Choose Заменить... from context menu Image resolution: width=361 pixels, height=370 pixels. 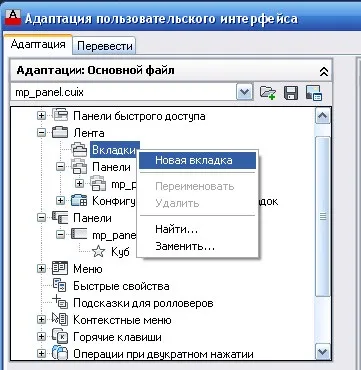coord(197,246)
